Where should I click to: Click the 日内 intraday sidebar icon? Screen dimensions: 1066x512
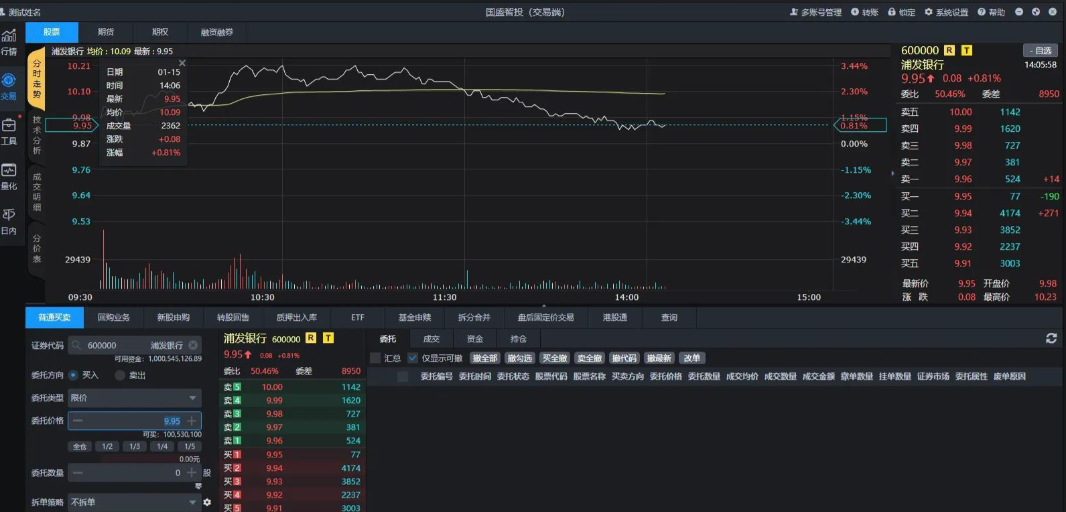[9, 219]
